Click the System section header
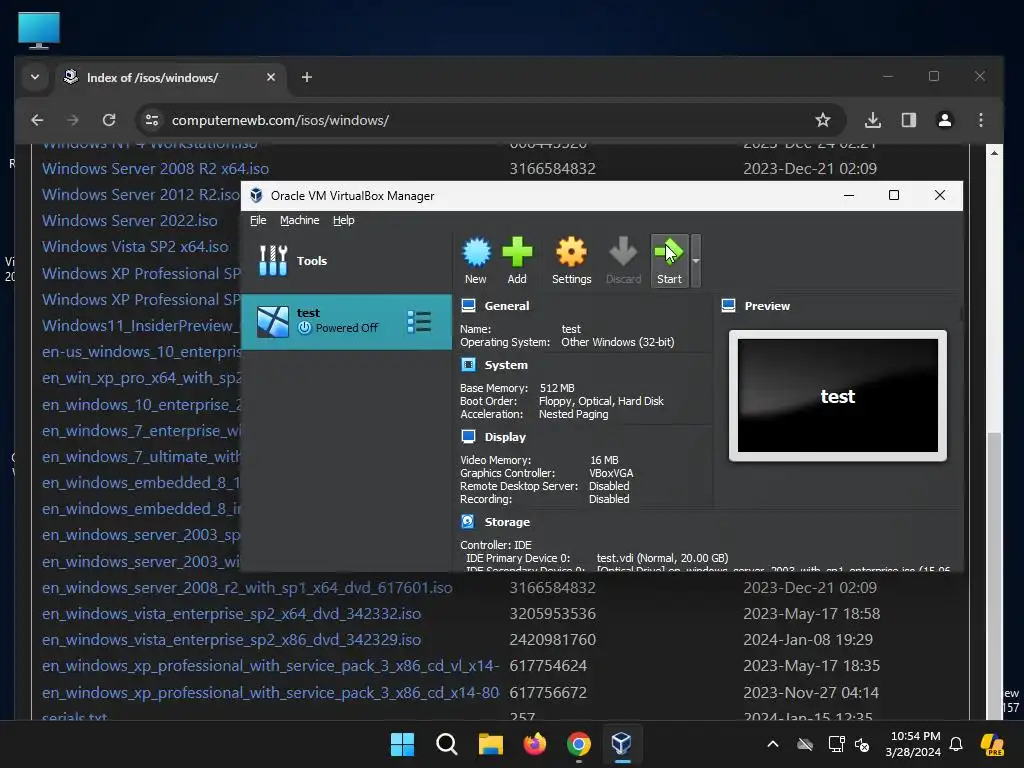This screenshot has height=768, width=1024. [x=506, y=365]
